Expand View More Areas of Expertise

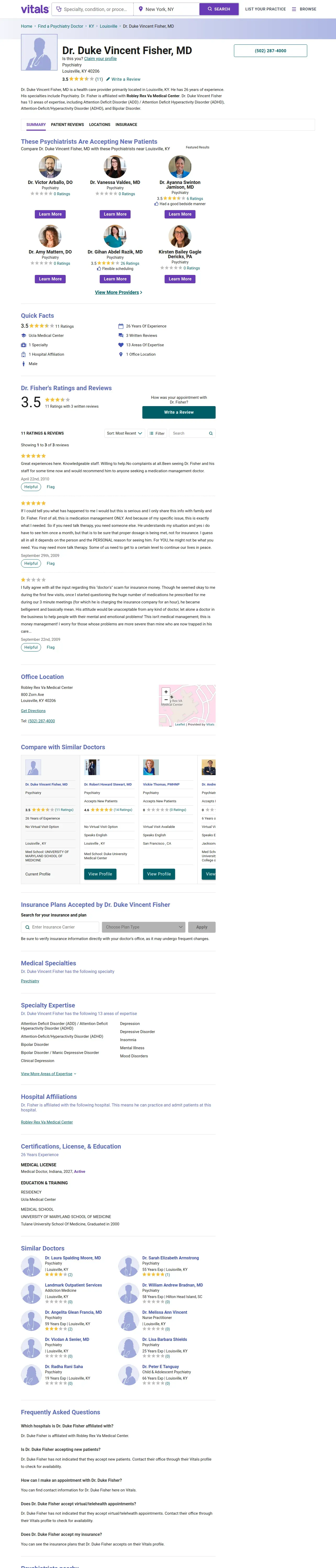[x=49, y=1074]
